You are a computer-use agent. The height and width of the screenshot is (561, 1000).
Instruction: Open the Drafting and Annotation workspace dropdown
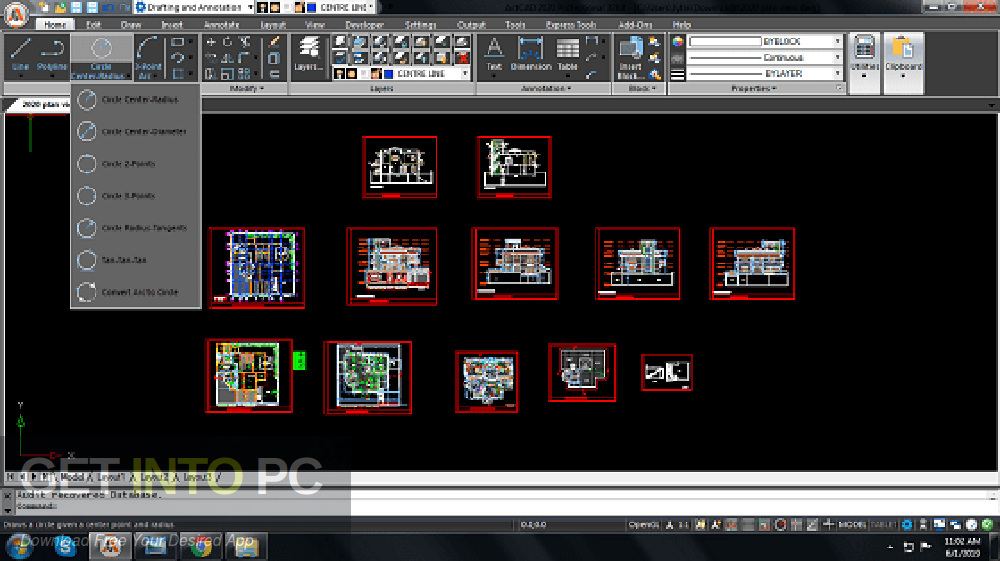(x=250, y=8)
